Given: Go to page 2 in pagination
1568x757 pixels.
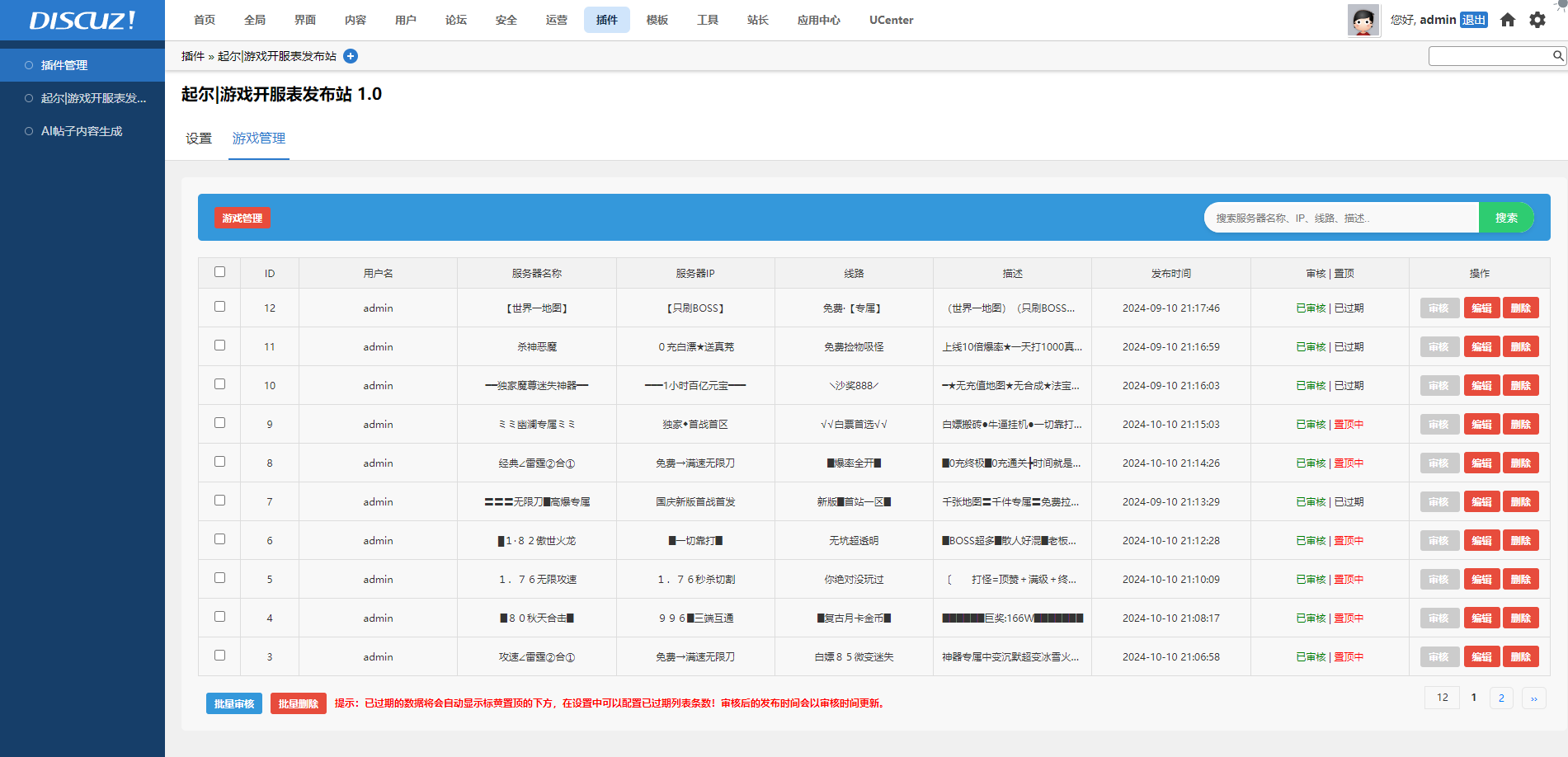Looking at the screenshot, I should coord(1501,698).
